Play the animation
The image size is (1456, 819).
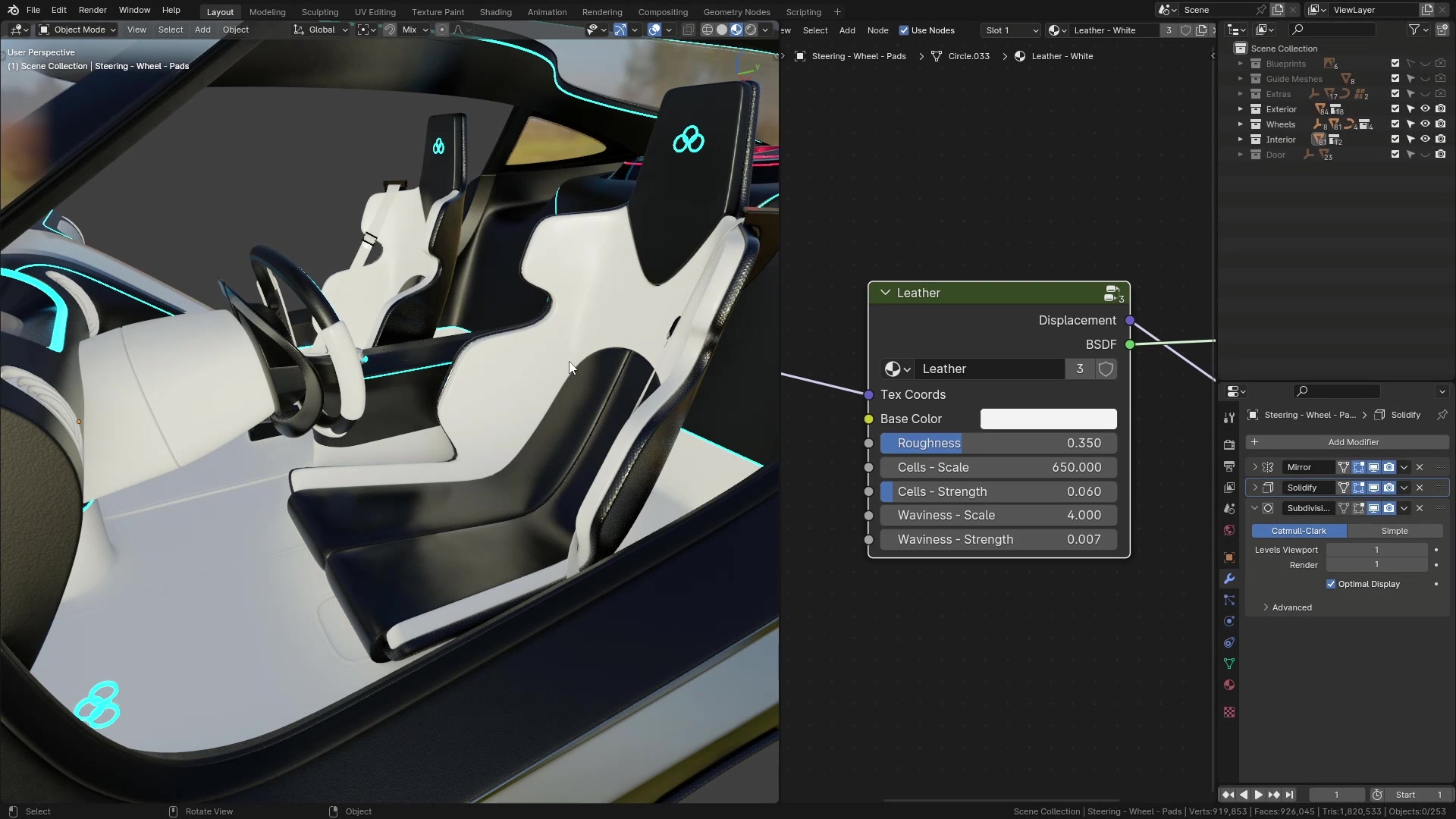1258,795
